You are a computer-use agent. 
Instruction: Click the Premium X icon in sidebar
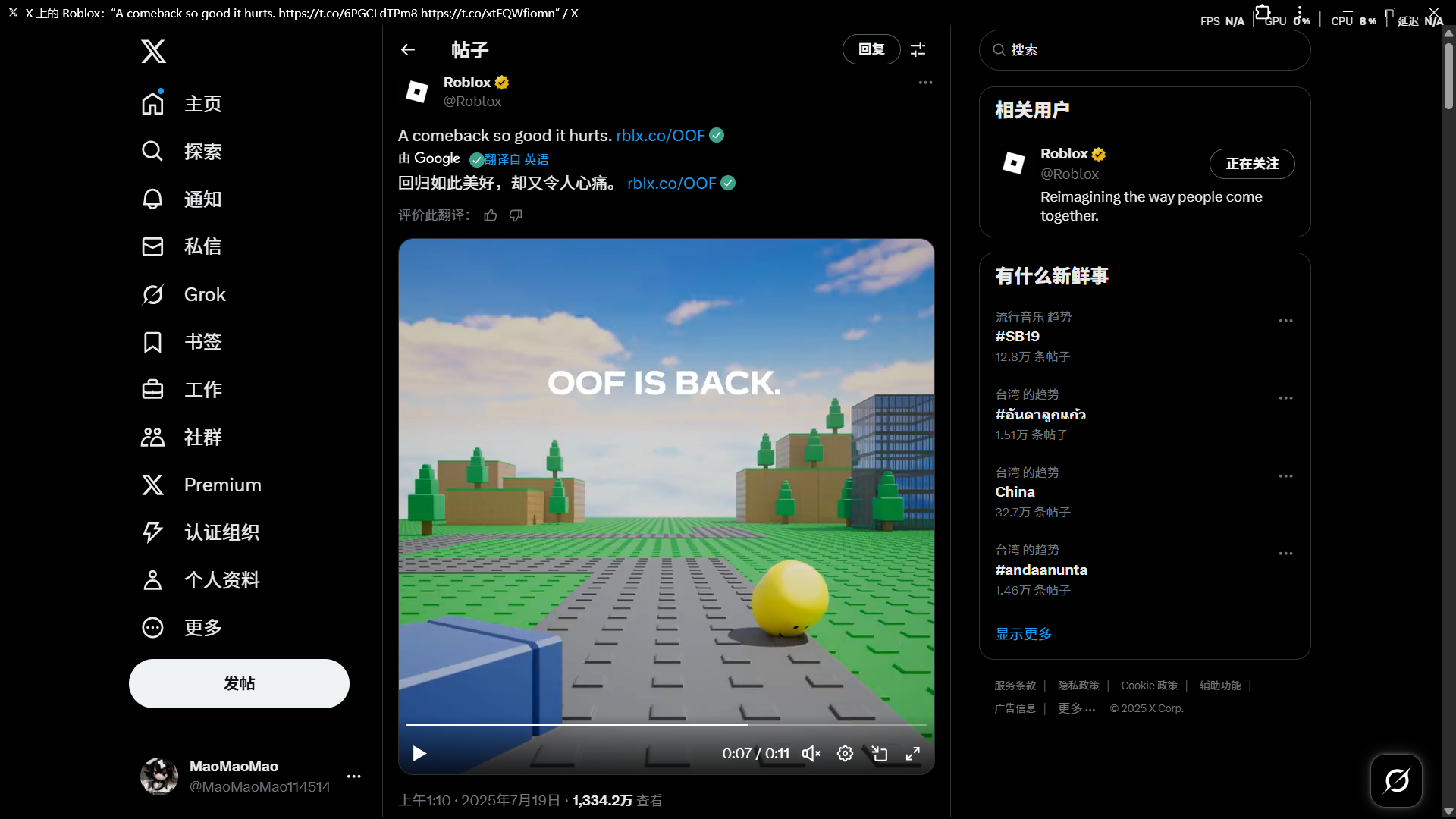pos(152,485)
